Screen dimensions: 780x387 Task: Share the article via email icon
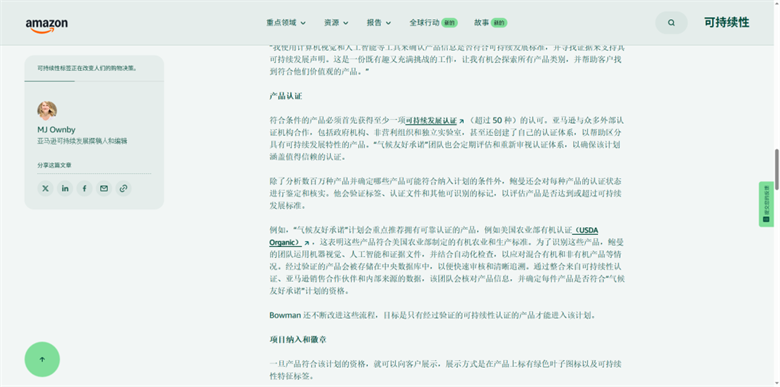[x=104, y=188]
